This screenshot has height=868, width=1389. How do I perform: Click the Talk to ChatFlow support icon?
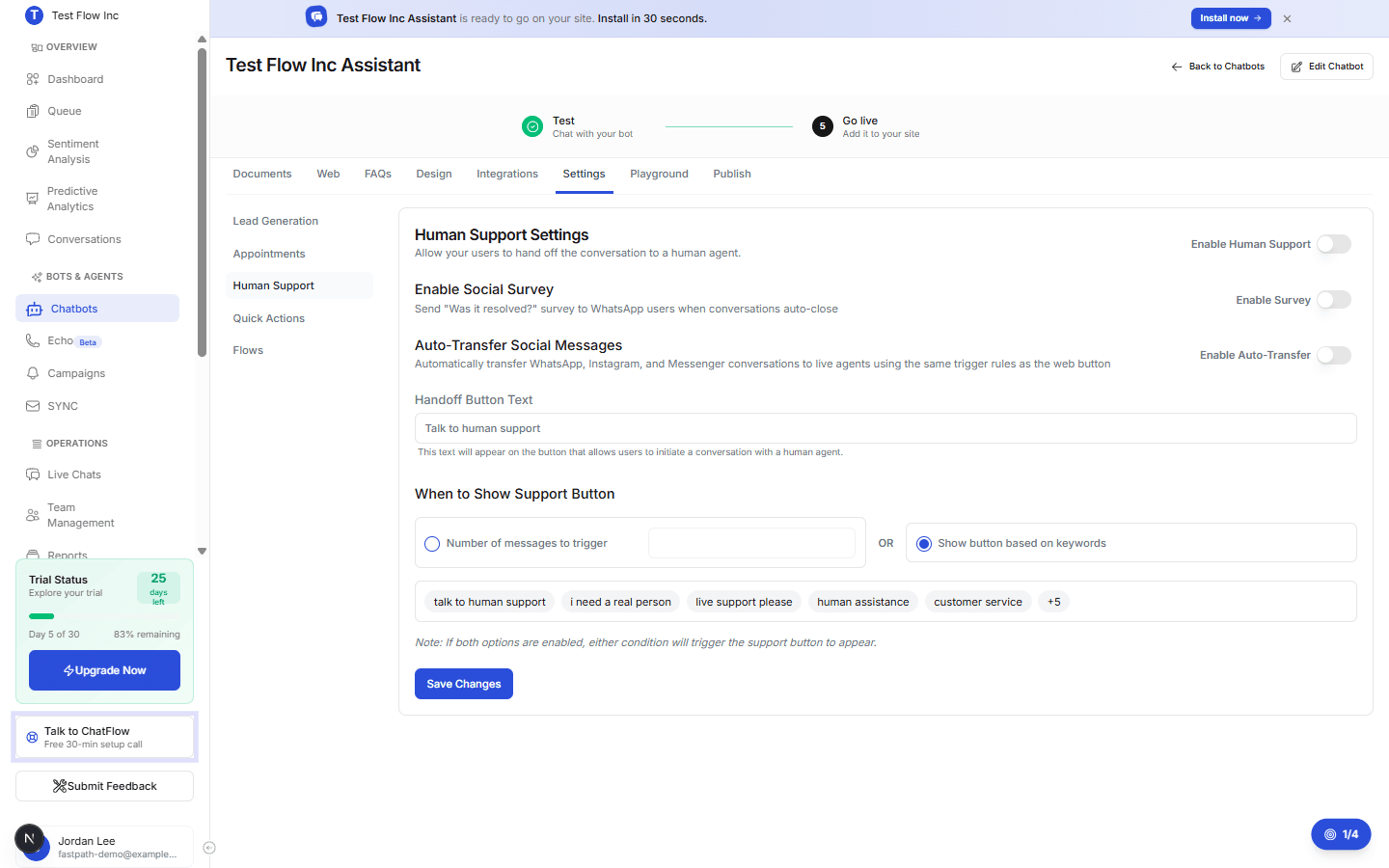32,737
